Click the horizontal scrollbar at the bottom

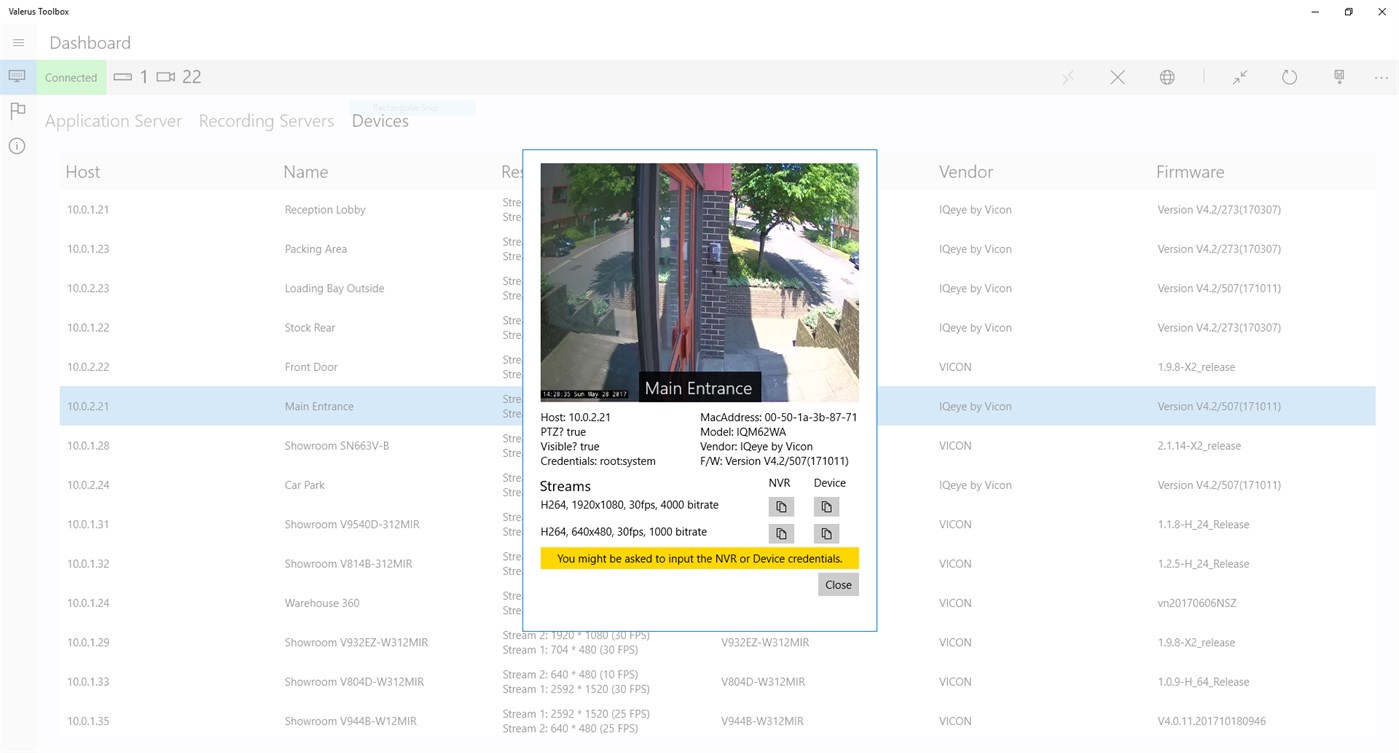[700, 746]
